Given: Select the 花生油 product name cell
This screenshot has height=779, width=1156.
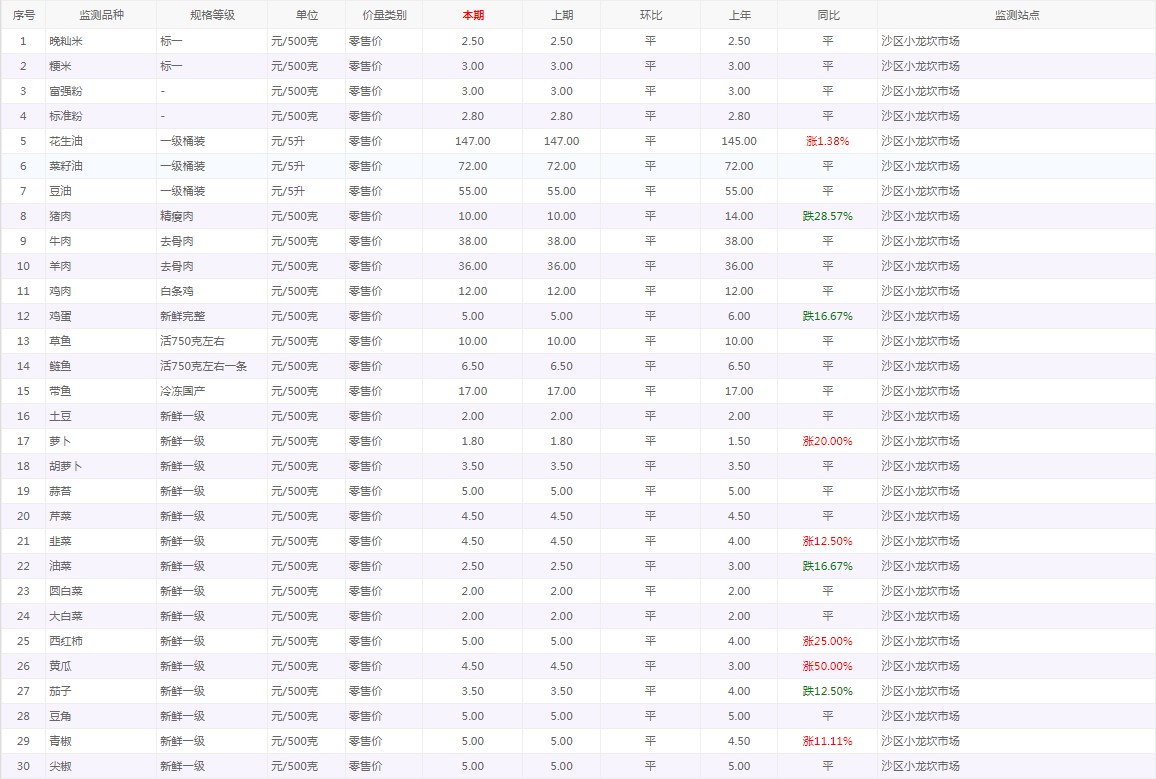Looking at the screenshot, I should pyautogui.click(x=67, y=141).
